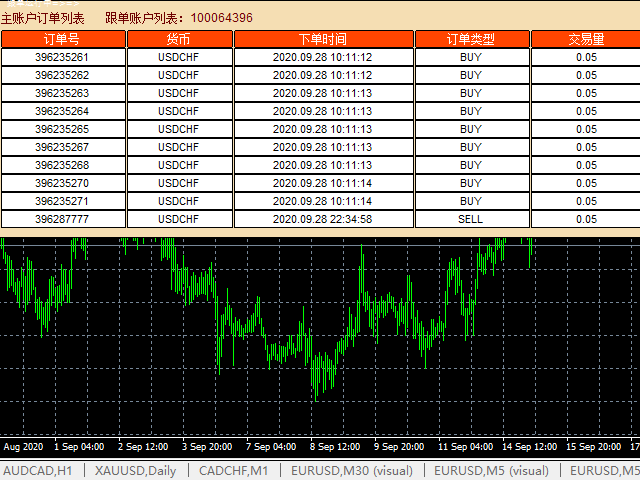The width and height of the screenshot is (640, 480).
Task: Click the 14 Sep 12:00 time axis label
Action: 529,447
